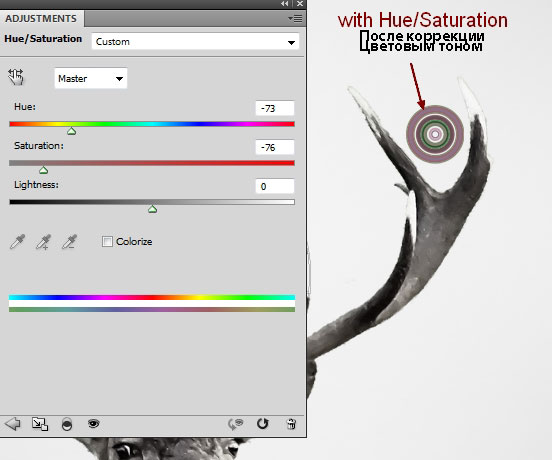
Task: Collapse the panel with double arrows
Action: pyautogui.click(x=284, y=4)
